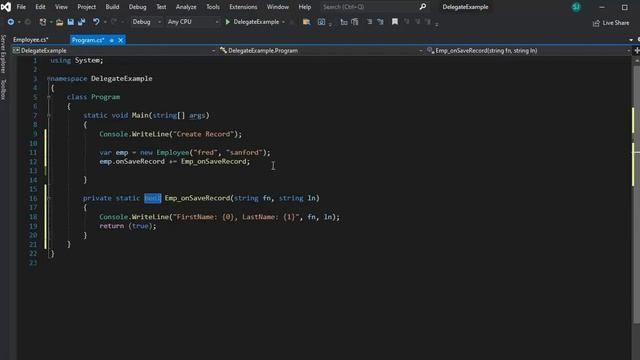This screenshot has width=640, height=360.
Task: Click the New Project toolbar icon
Action: (x=42, y=22)
